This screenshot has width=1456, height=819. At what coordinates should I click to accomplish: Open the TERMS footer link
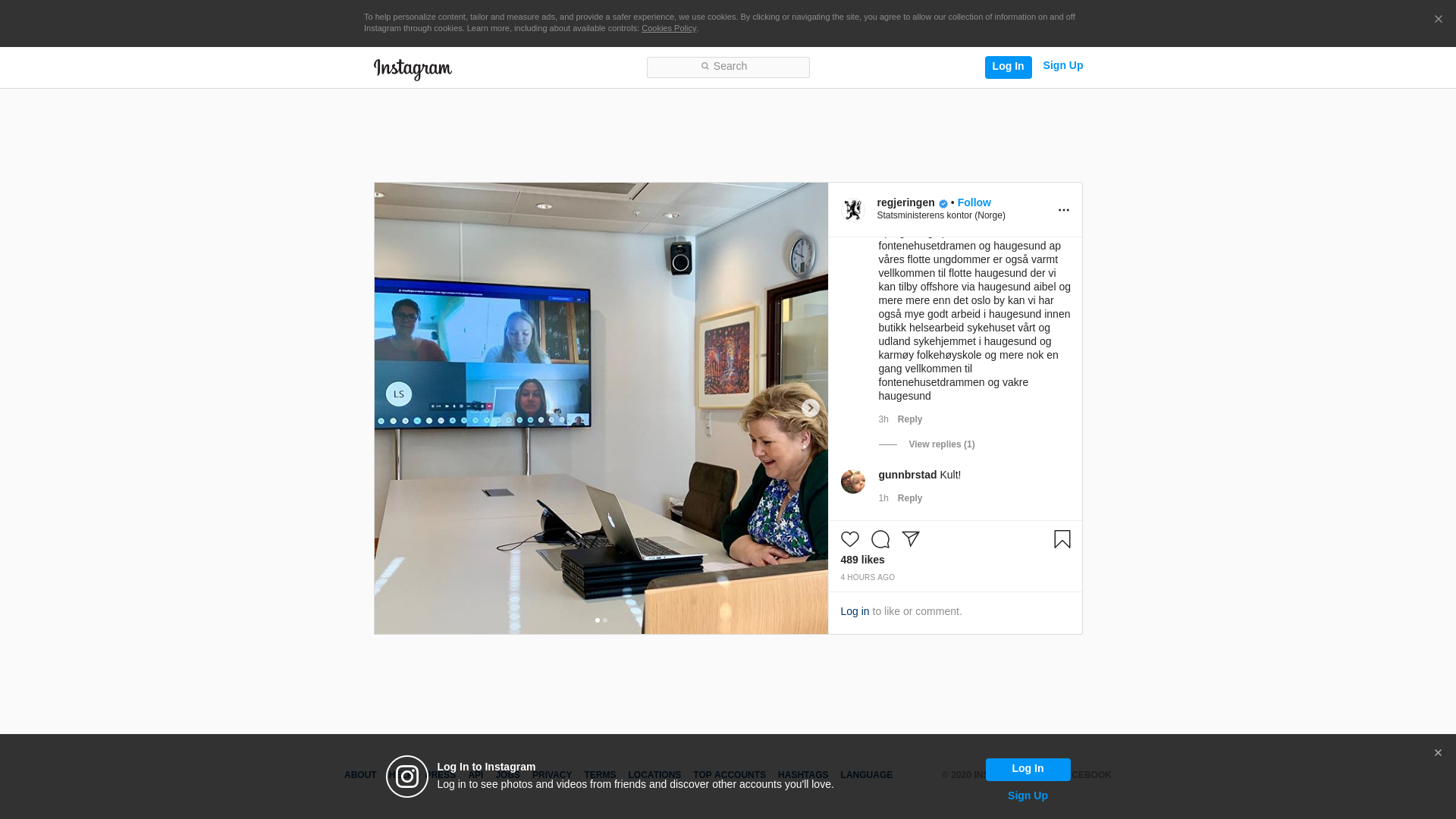600,775
